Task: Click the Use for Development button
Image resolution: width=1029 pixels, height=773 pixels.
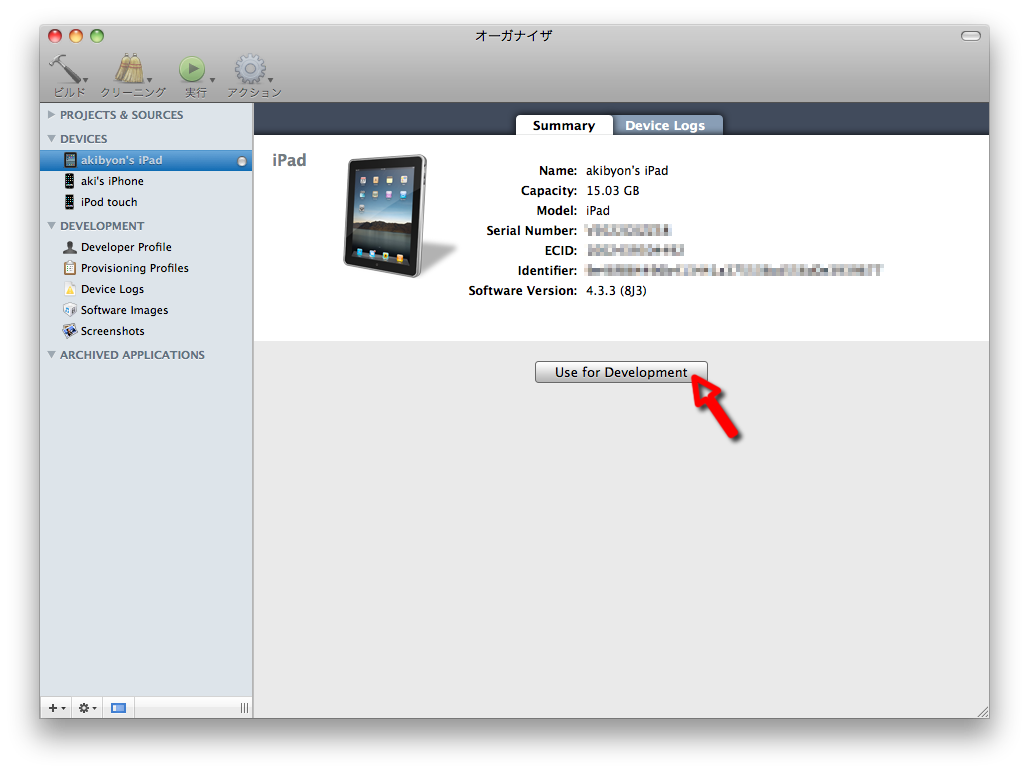Action: pyautogui.click(x=621, y=372)
